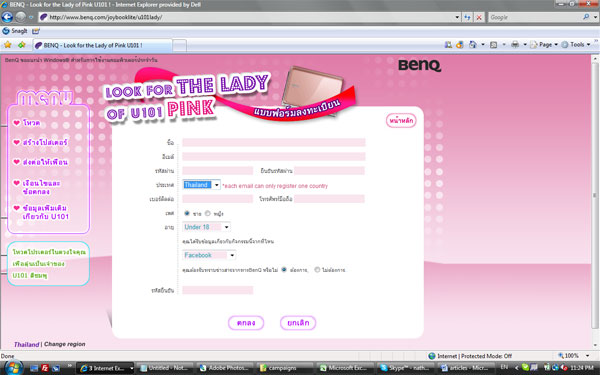
Task: Click the Feeds icon in command bar
Action: point(494,45)
